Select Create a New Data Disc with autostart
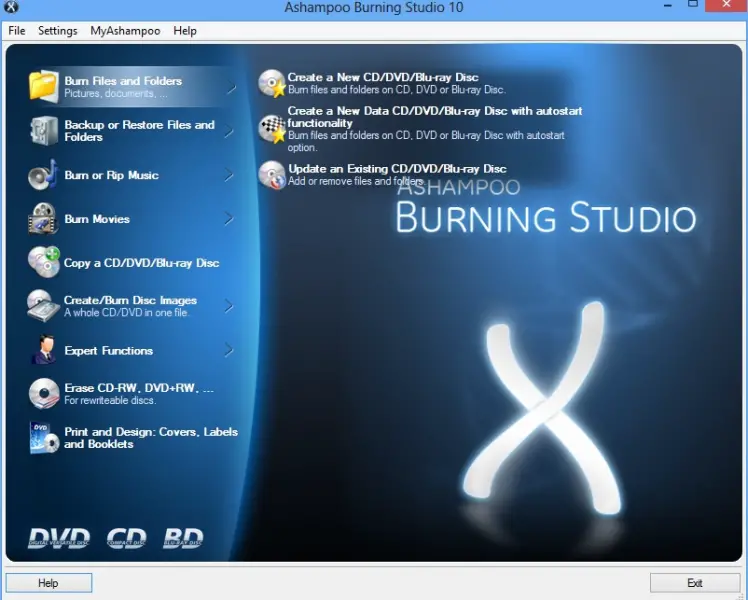Viewport: 748px width, 600px height. pos(420,129)
